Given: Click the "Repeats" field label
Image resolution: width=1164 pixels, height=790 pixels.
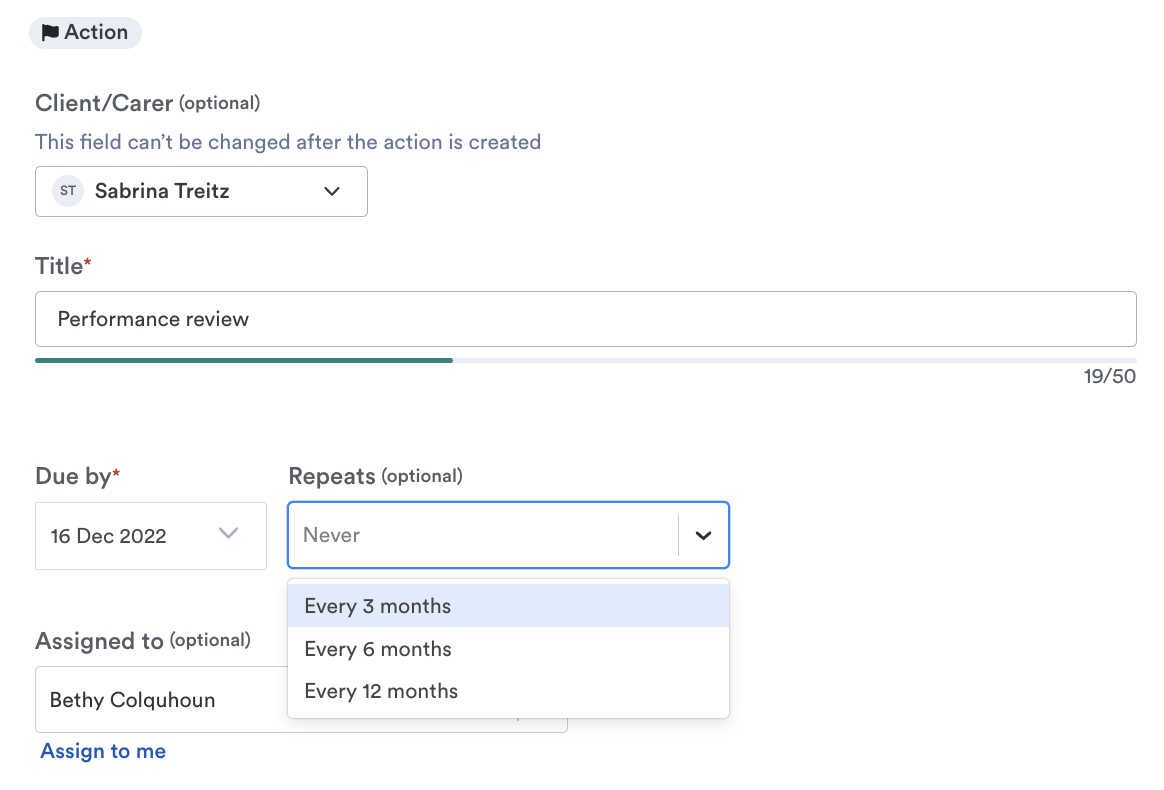Looking at the screenshot, I should coord(332,476).
